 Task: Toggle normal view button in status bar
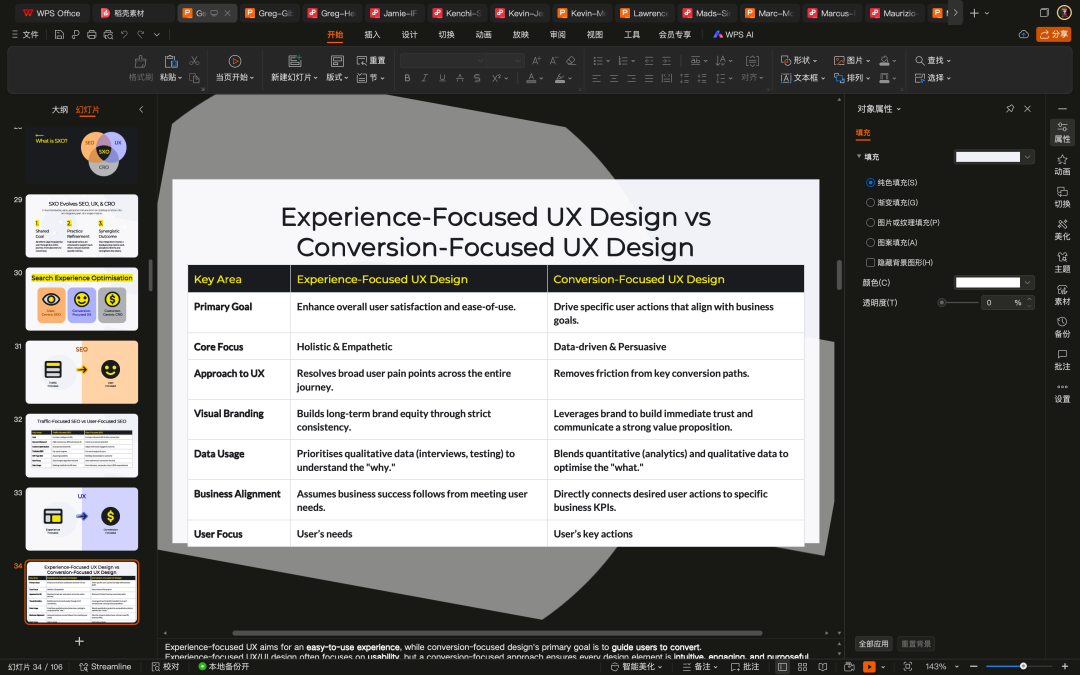782,667
